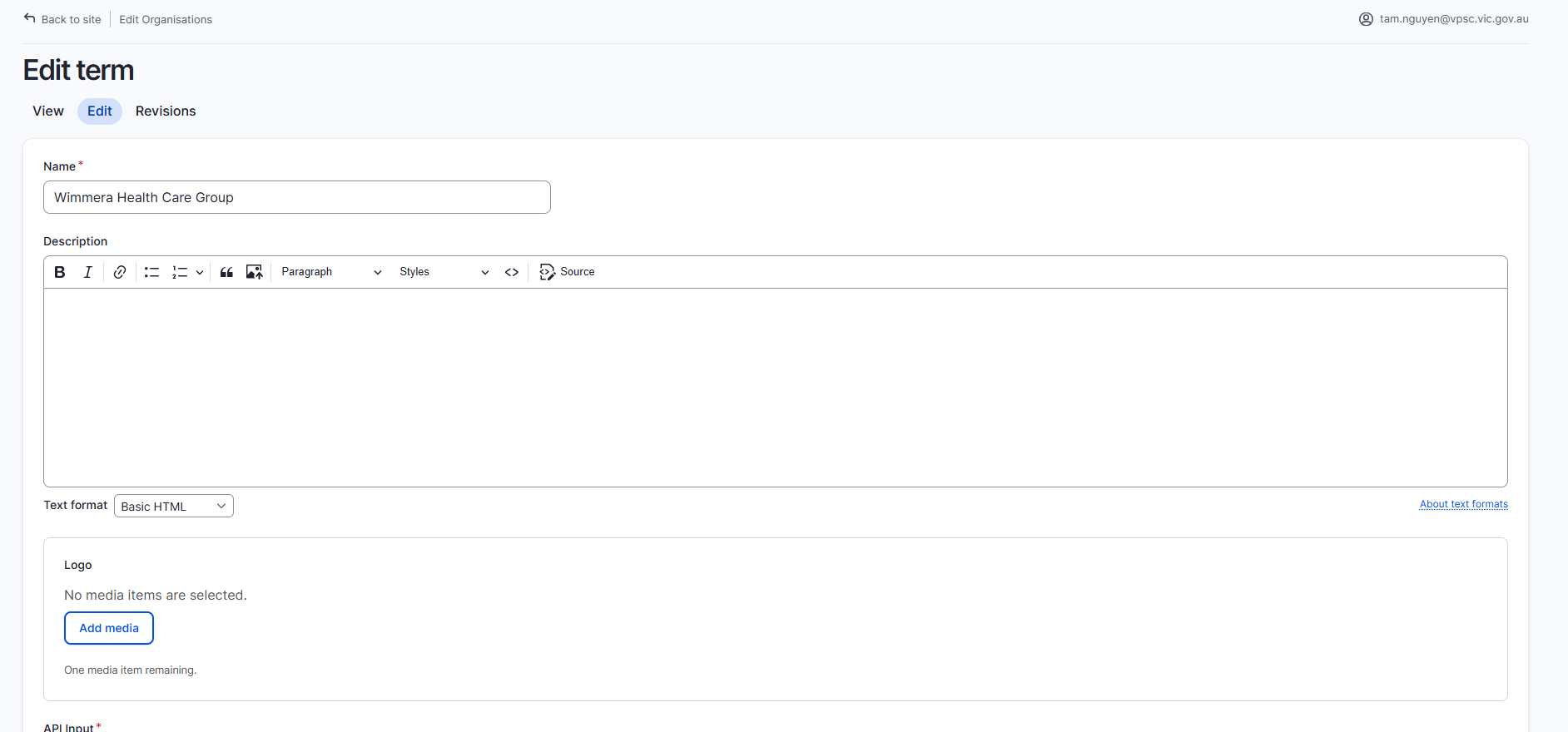Image resolution: width=1568 pixels, height=732 pixels.
Task: Apply block quote formatting
Action: [226, 272]
